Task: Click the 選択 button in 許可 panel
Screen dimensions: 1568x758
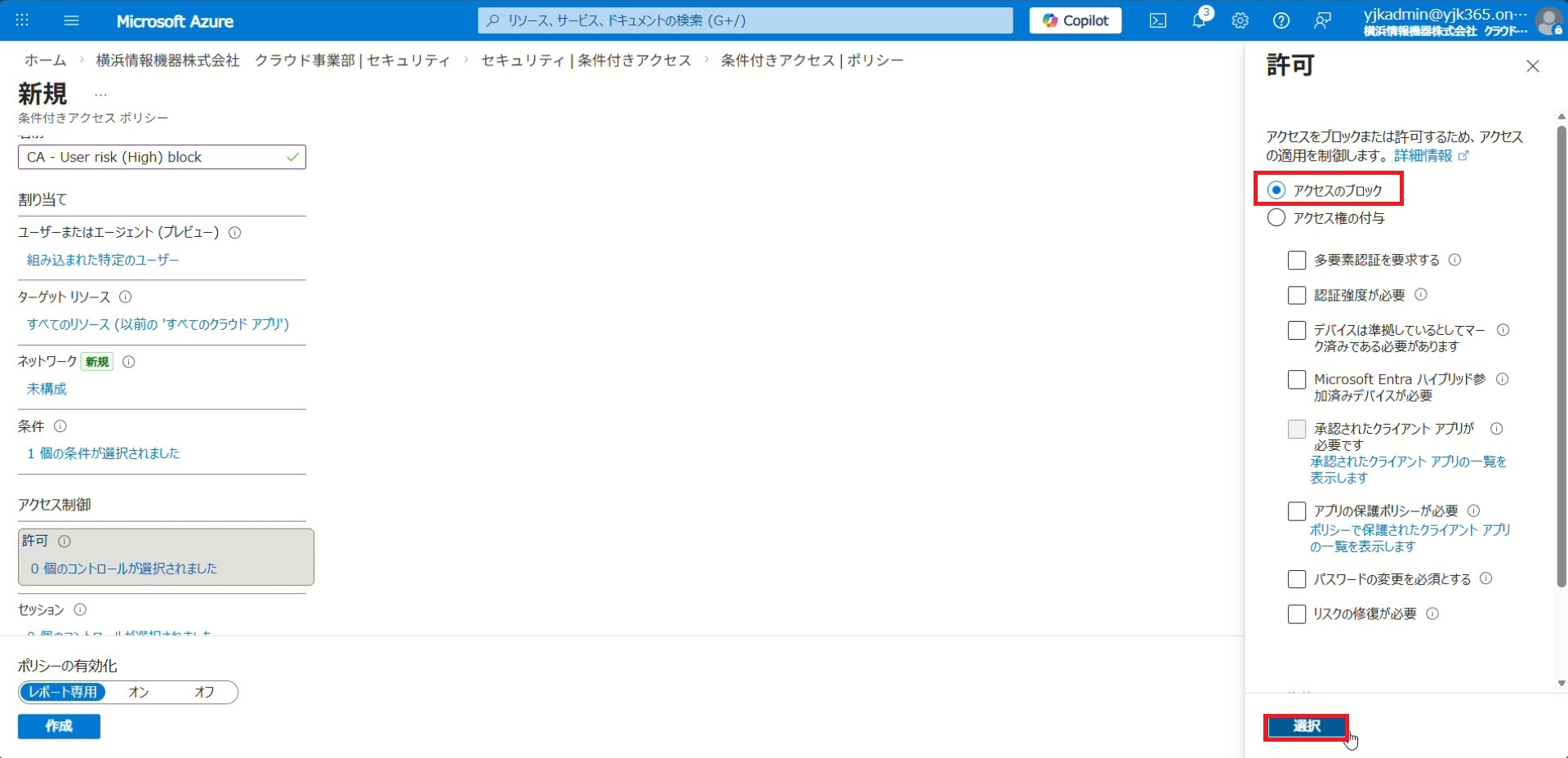Action: click(x=1306, y=726)
